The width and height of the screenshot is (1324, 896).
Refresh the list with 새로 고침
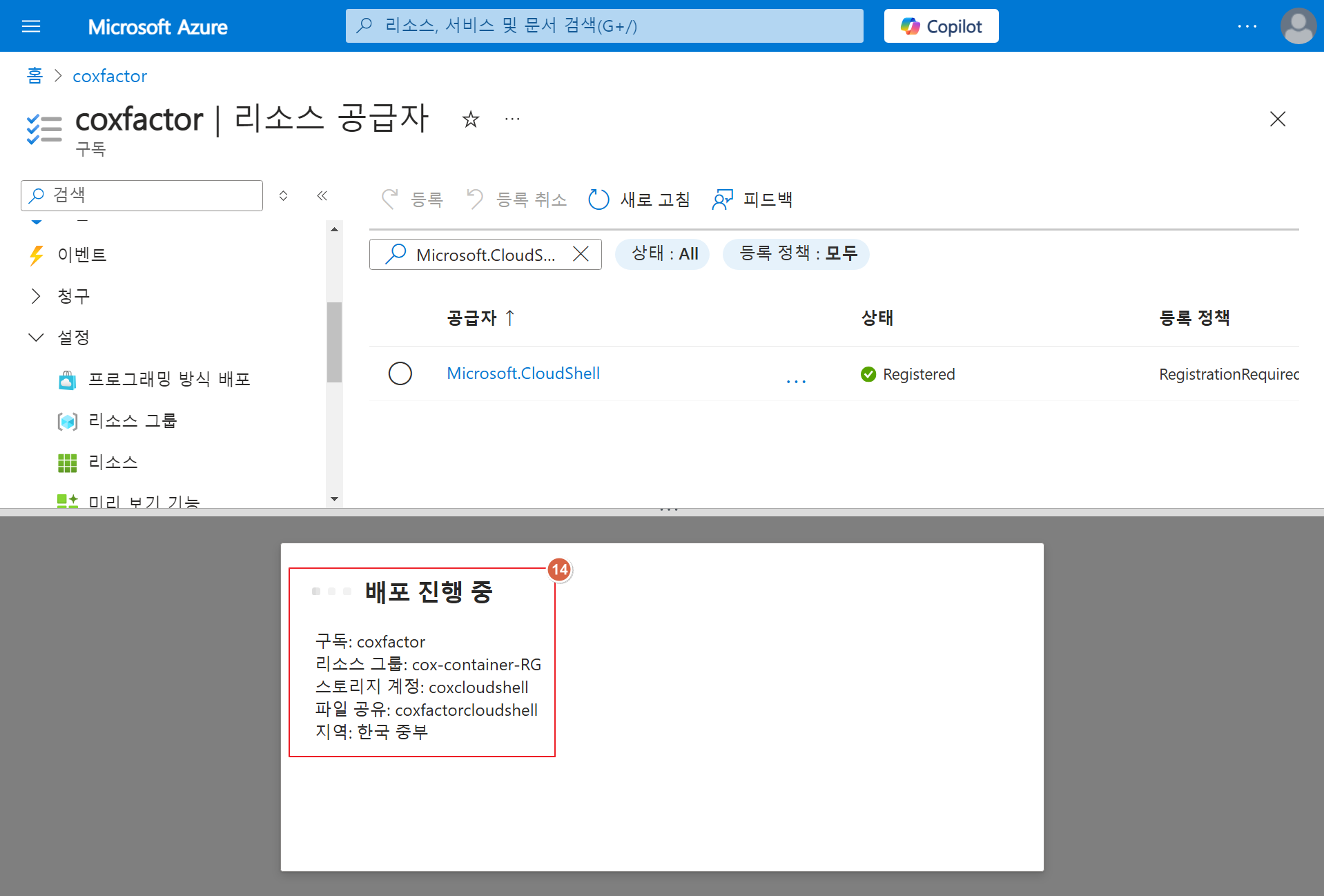click(639, 199)
